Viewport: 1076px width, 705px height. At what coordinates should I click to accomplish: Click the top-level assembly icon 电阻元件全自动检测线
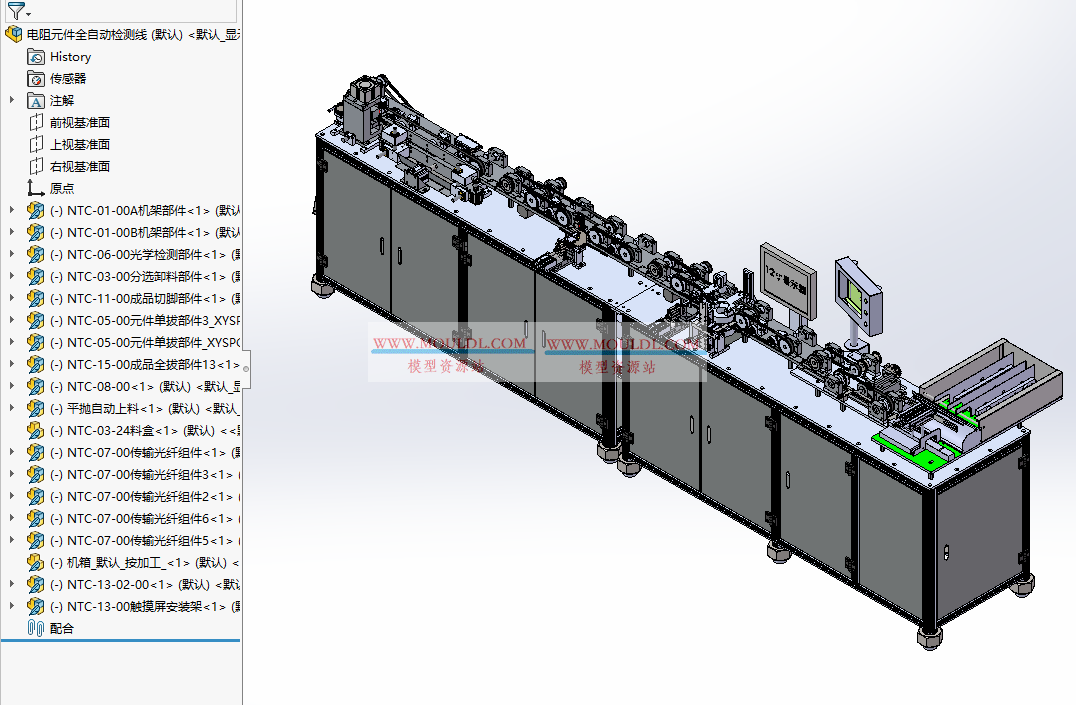coord(13,33)
